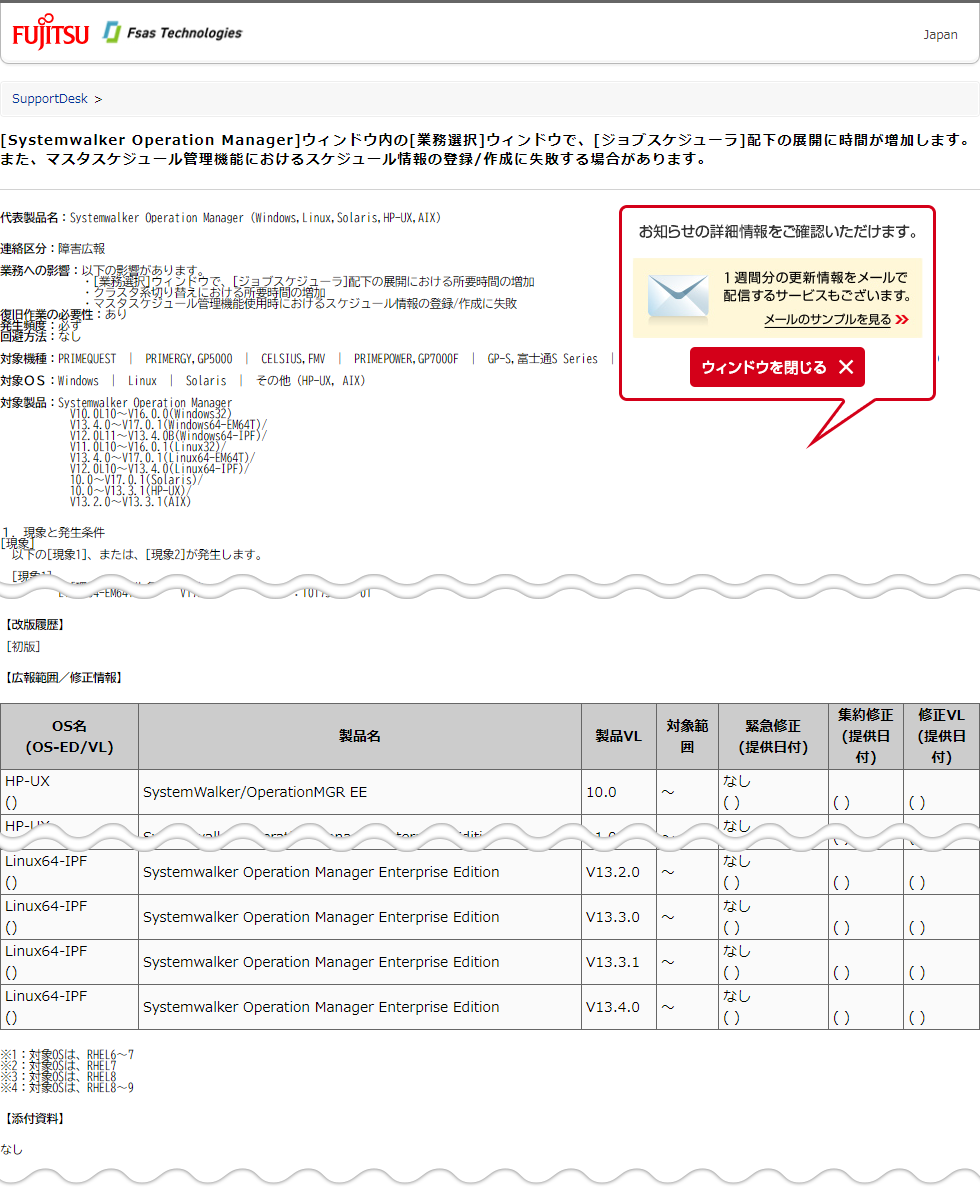Click the 連絡区分：障害広報 line
The height and width of the screenshot is (1187, 980).
(53, 248)
